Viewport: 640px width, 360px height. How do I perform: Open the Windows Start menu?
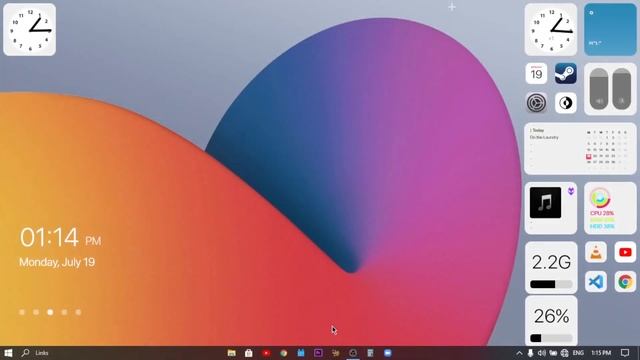coord(8,353)
